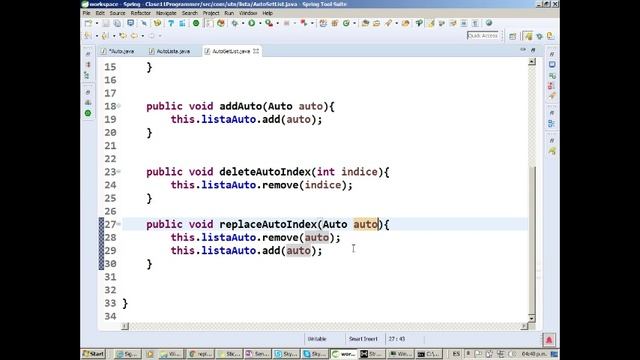
Task: Click into the Quick Access field
Action: [x=483, y=36]
